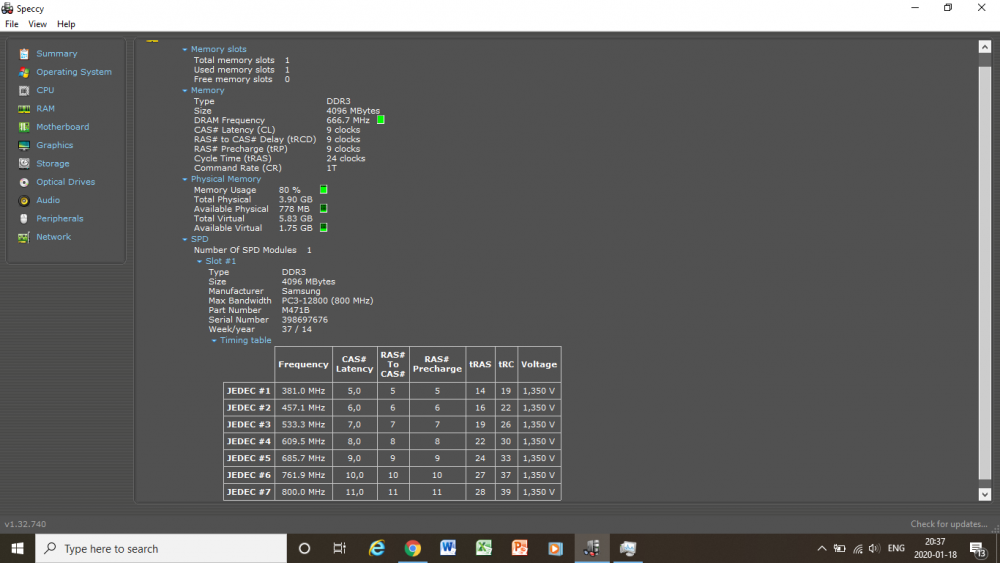This screenshot has height=563, width=1000.
Task: Collapse the Slot #1 node
Action: coord(199,261)
